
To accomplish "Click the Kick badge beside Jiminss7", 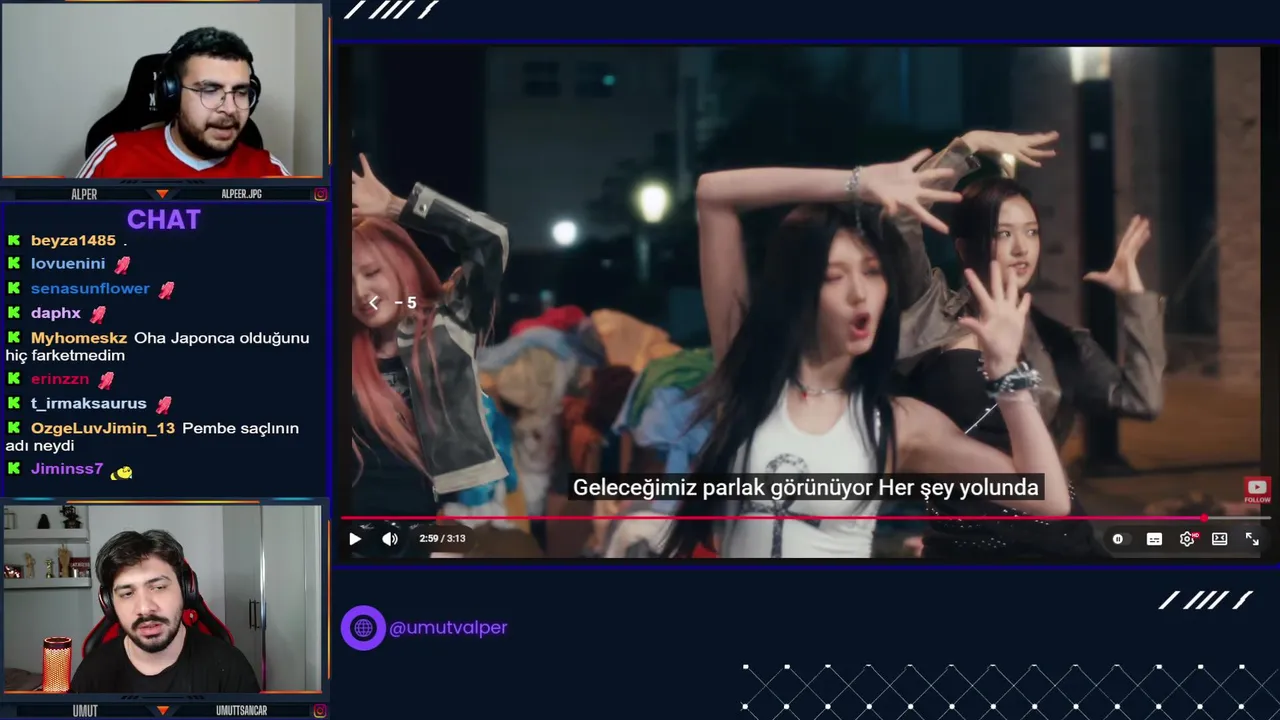I will pyautogui.click(x=14, y=469).
